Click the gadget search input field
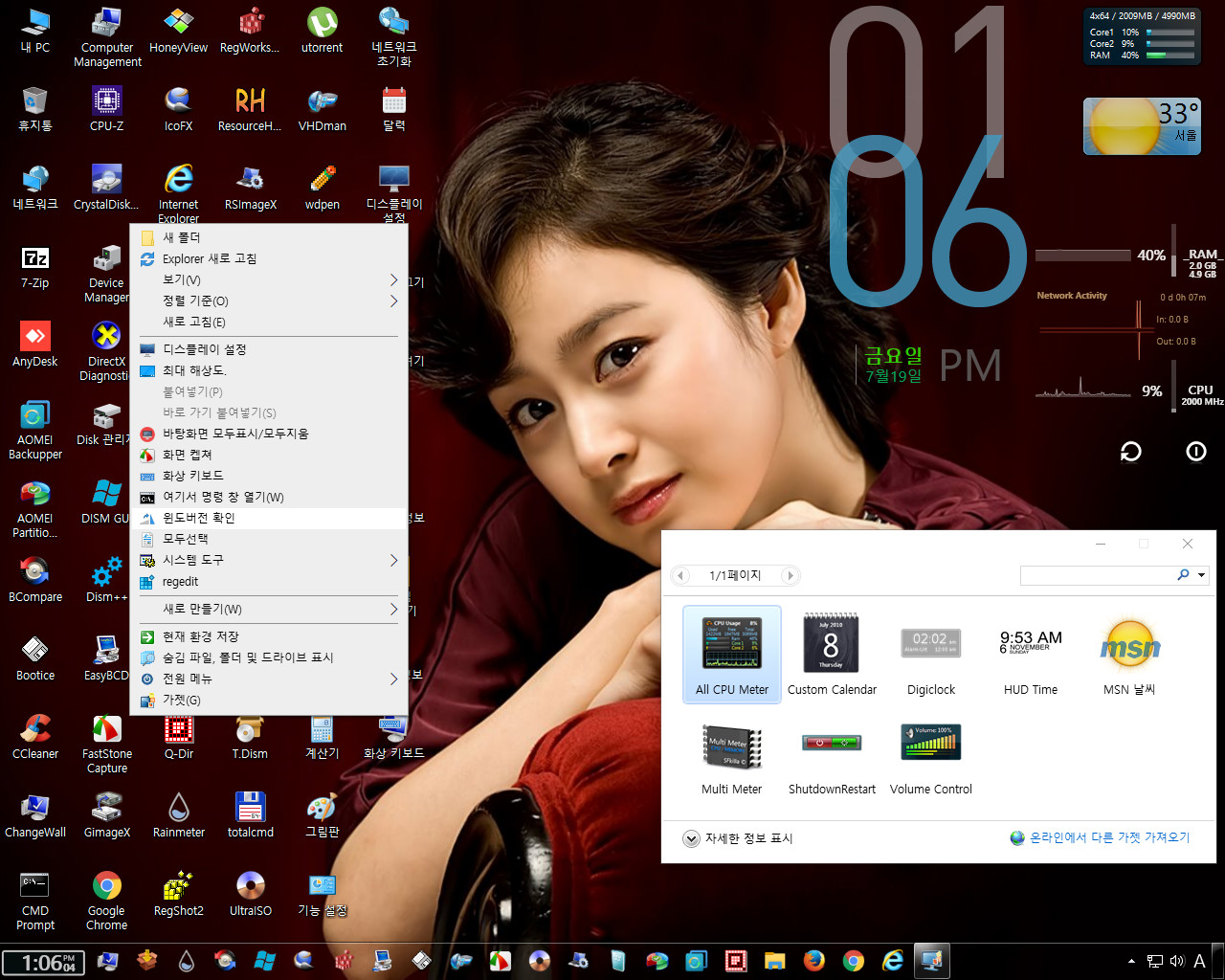The height and width of the screenshot is (980, 1225). (1098, 575)
